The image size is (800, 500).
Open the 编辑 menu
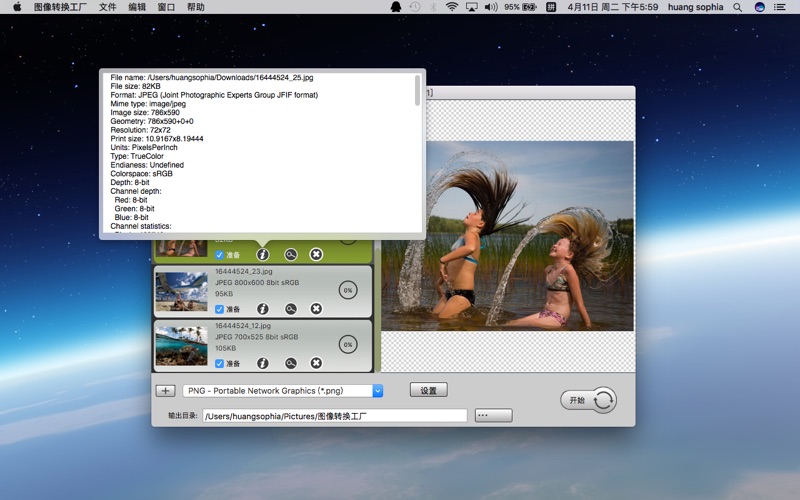137,7
